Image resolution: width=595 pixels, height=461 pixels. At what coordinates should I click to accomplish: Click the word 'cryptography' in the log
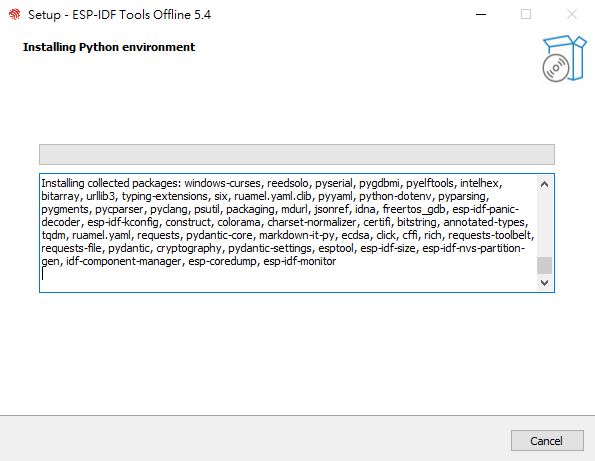189,248
